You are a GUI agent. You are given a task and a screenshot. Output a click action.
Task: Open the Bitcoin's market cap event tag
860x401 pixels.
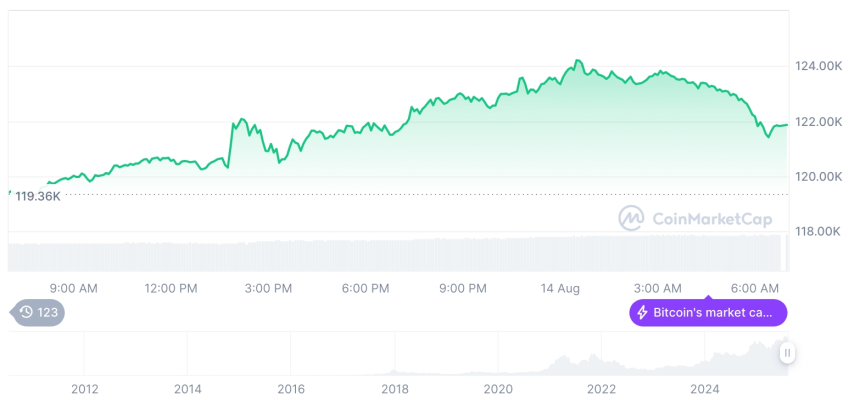pyautogui.click(x=708, y=313)
